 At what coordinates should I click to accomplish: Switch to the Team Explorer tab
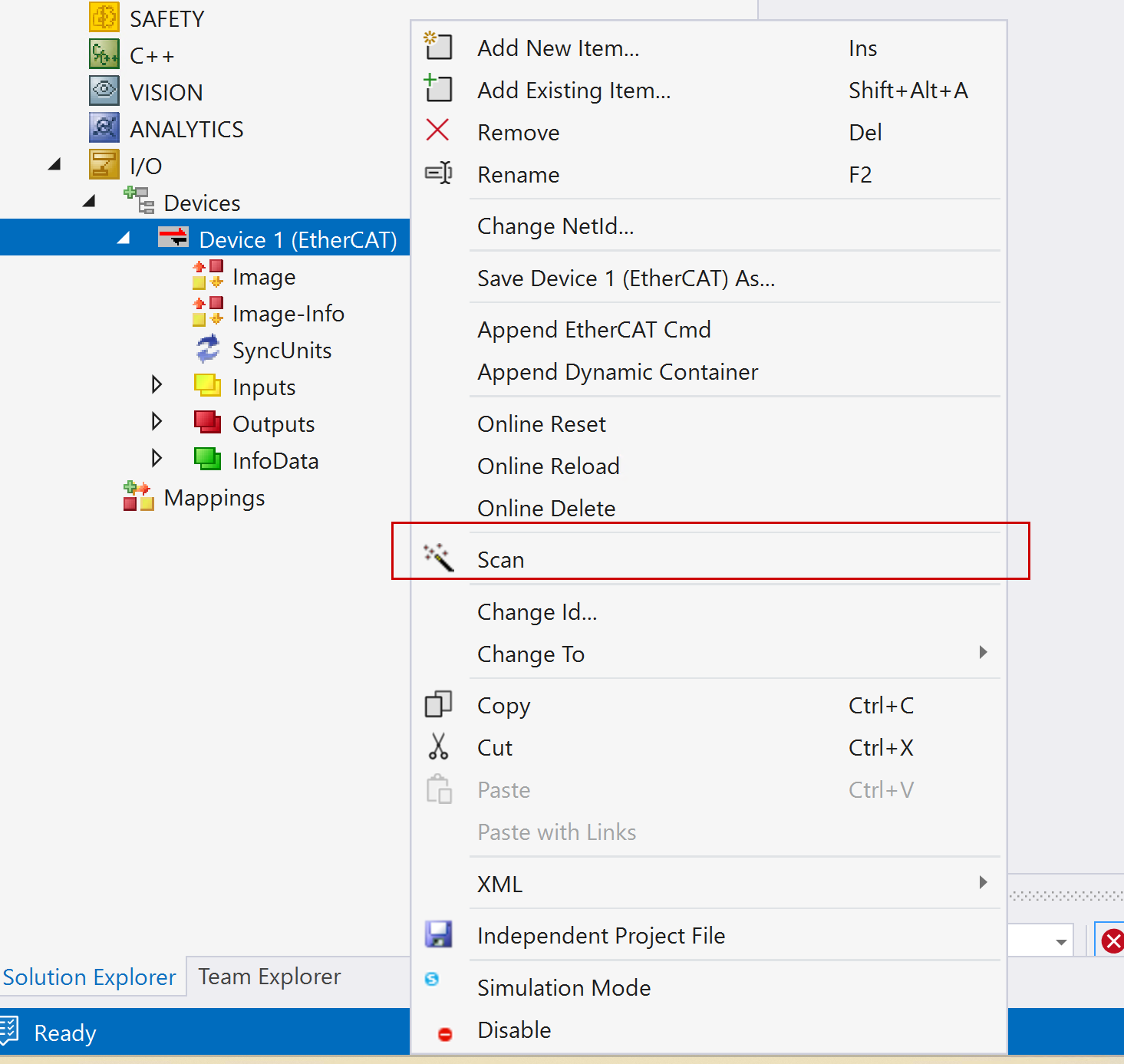(269, 977)
